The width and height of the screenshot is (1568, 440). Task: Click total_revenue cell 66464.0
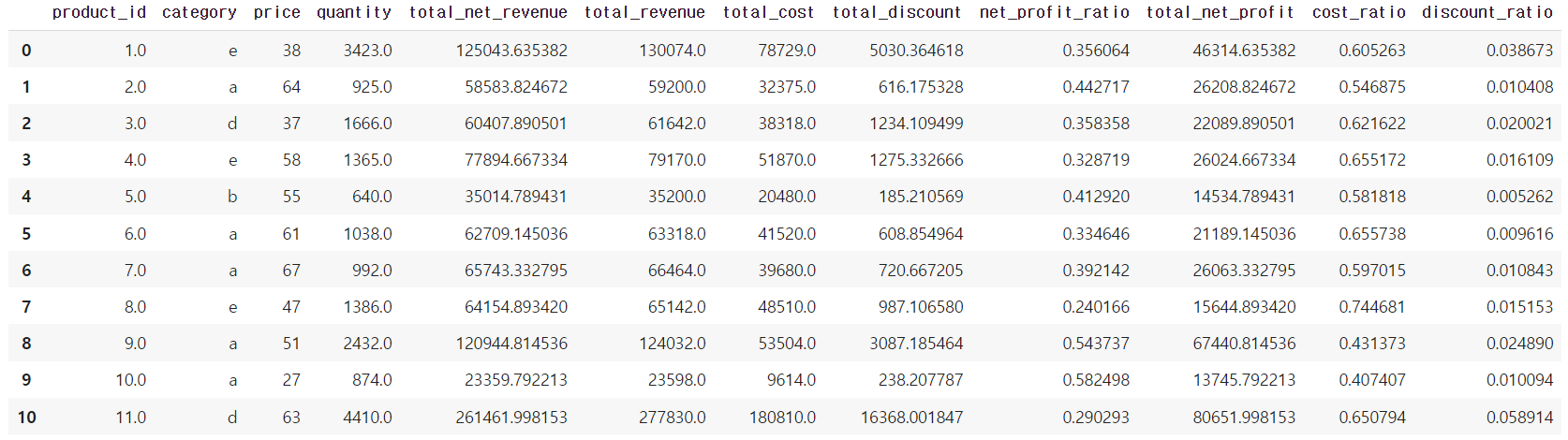[677, 271]
